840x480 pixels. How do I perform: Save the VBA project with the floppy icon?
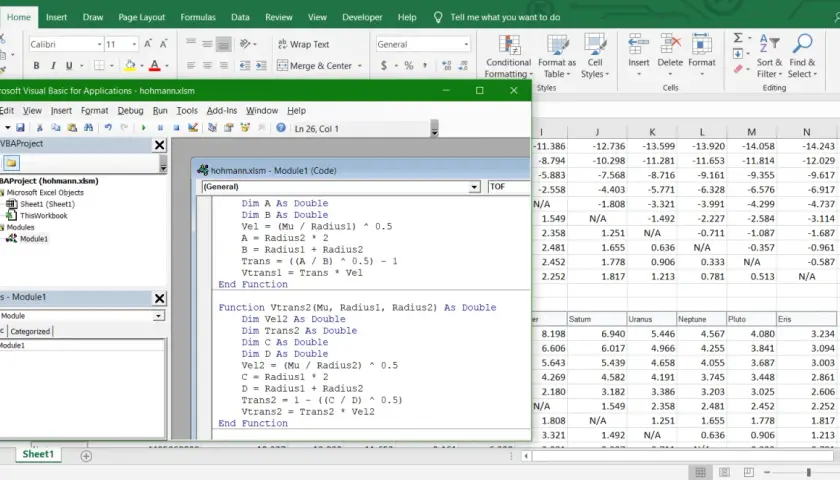[20, 128]
